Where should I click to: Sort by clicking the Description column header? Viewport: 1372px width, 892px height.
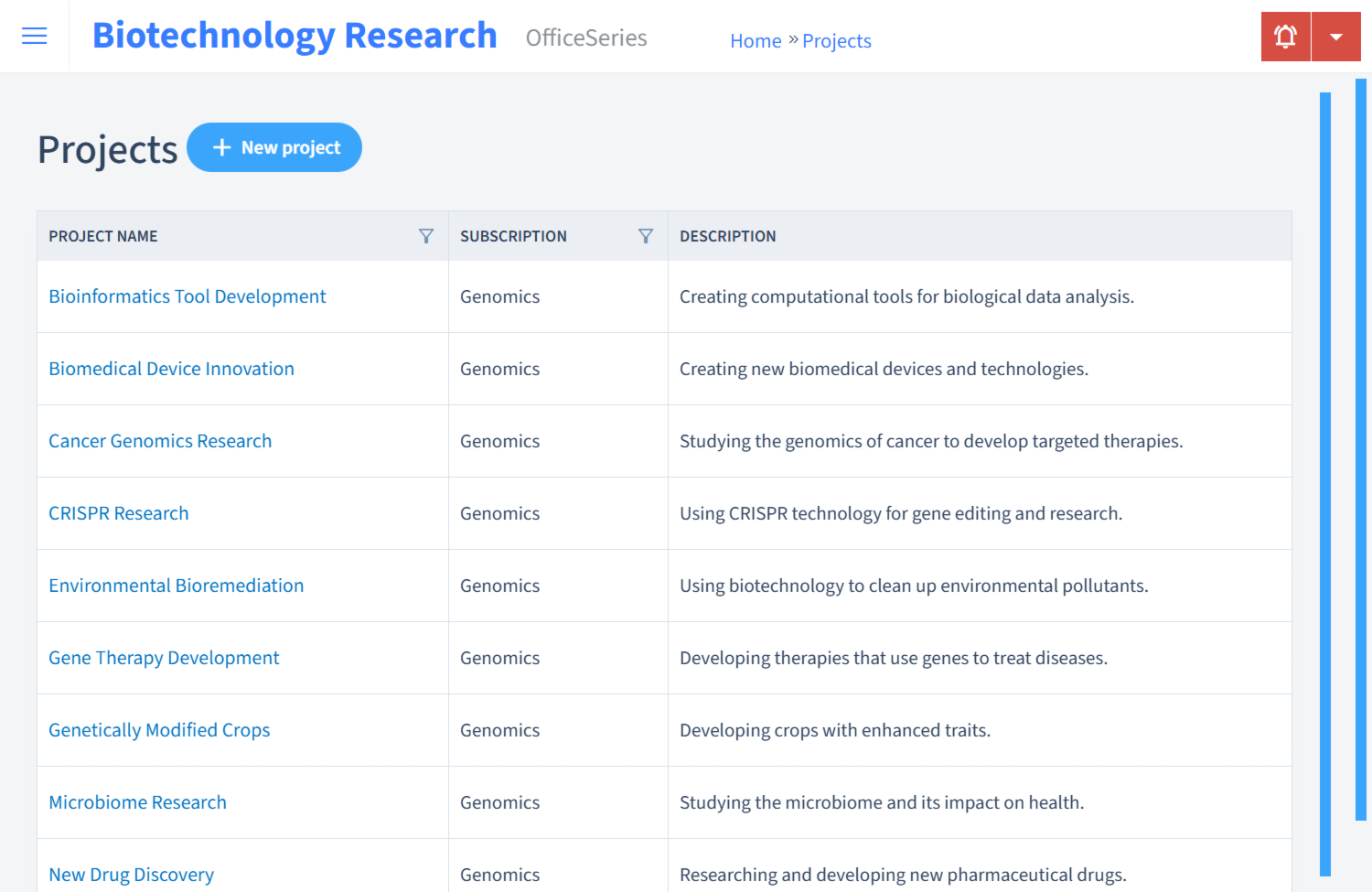(728, 235)
